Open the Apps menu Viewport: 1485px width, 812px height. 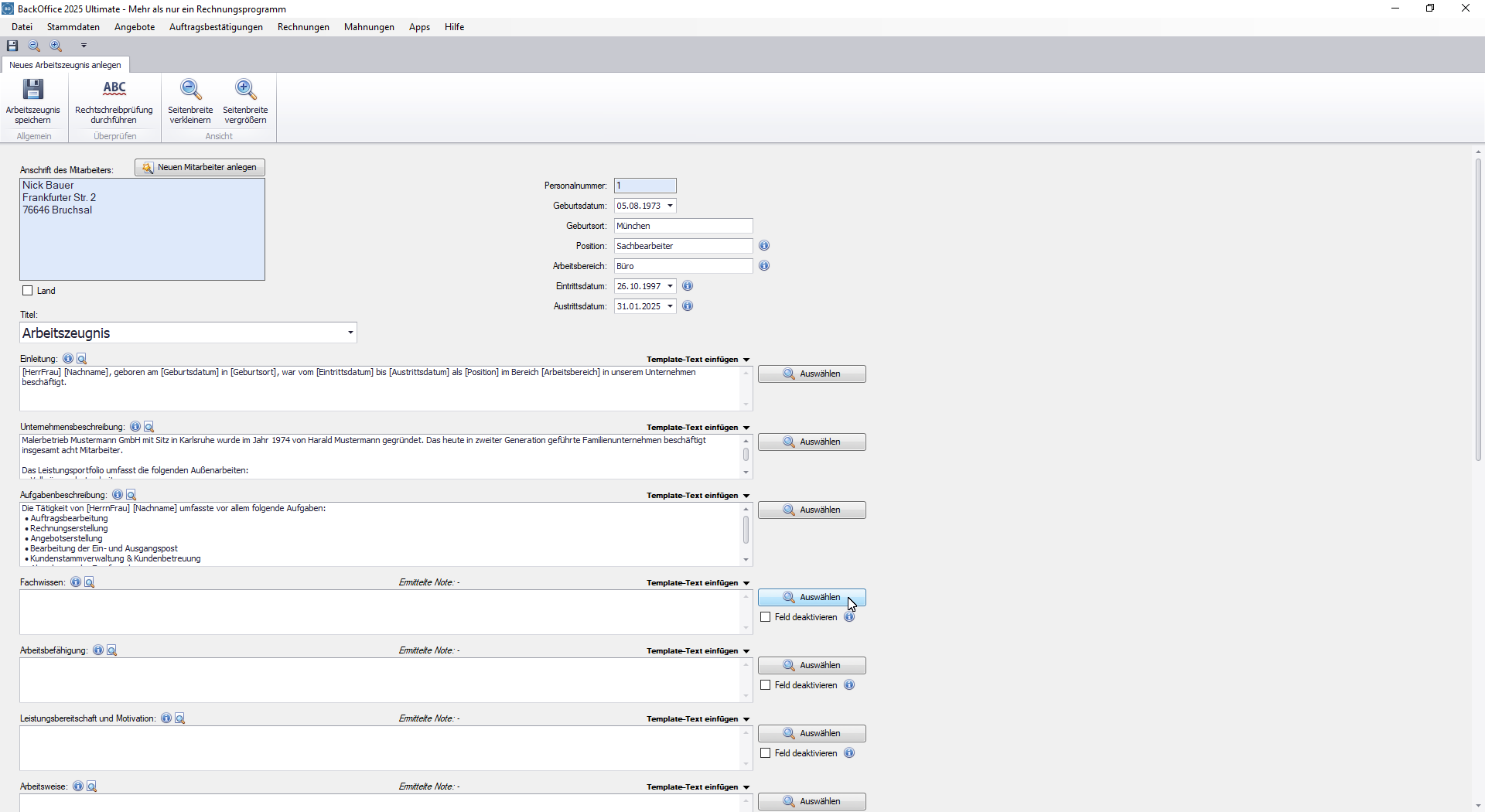419,27
